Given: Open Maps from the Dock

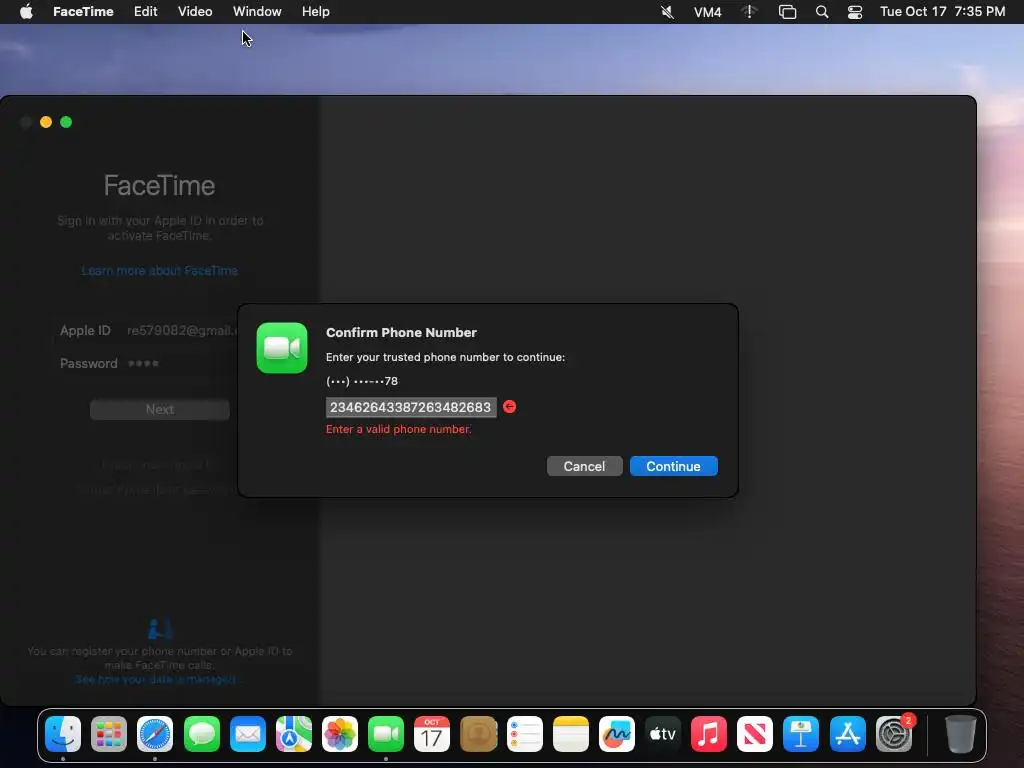Looking at the screenshot, I should coord(293,734).
